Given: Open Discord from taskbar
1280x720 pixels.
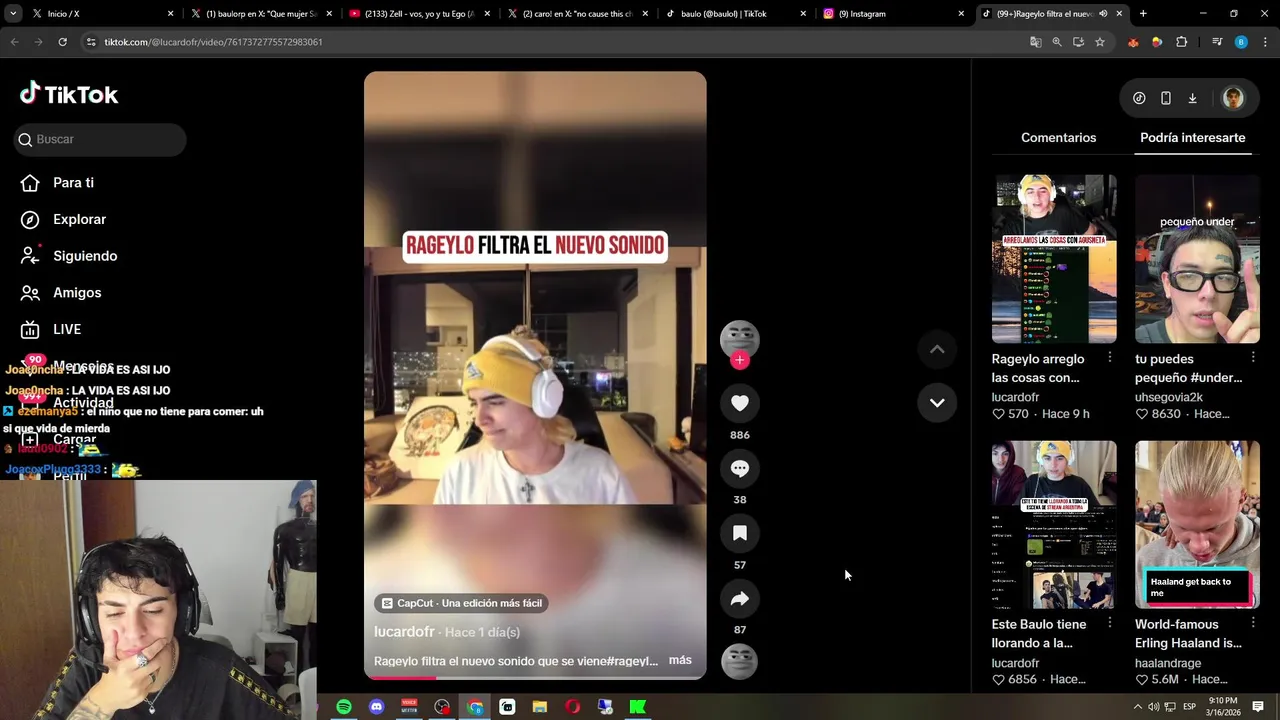Looking at the screenshot, I should point(377,707).
